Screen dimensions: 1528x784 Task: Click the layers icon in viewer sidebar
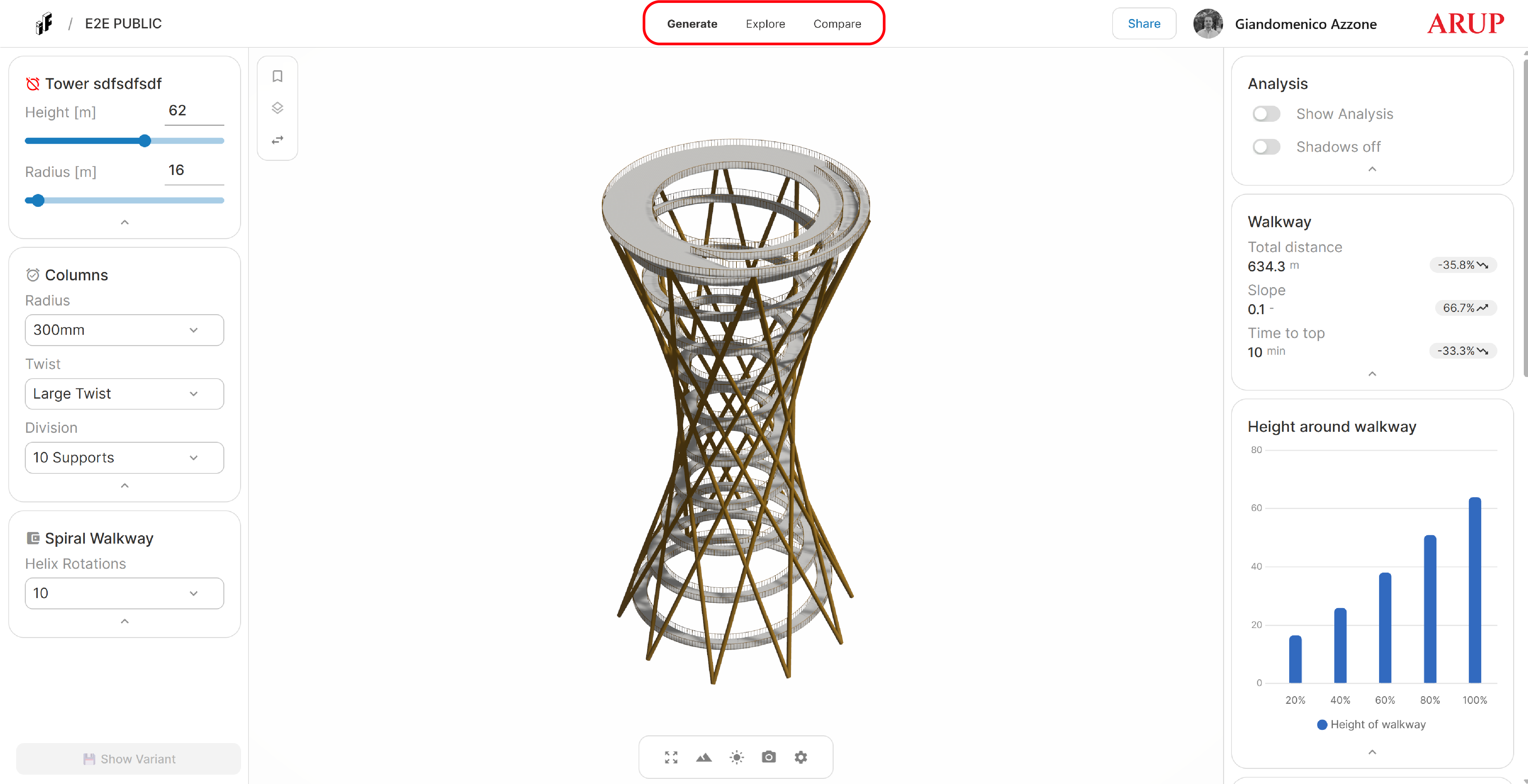click(277, 108)
